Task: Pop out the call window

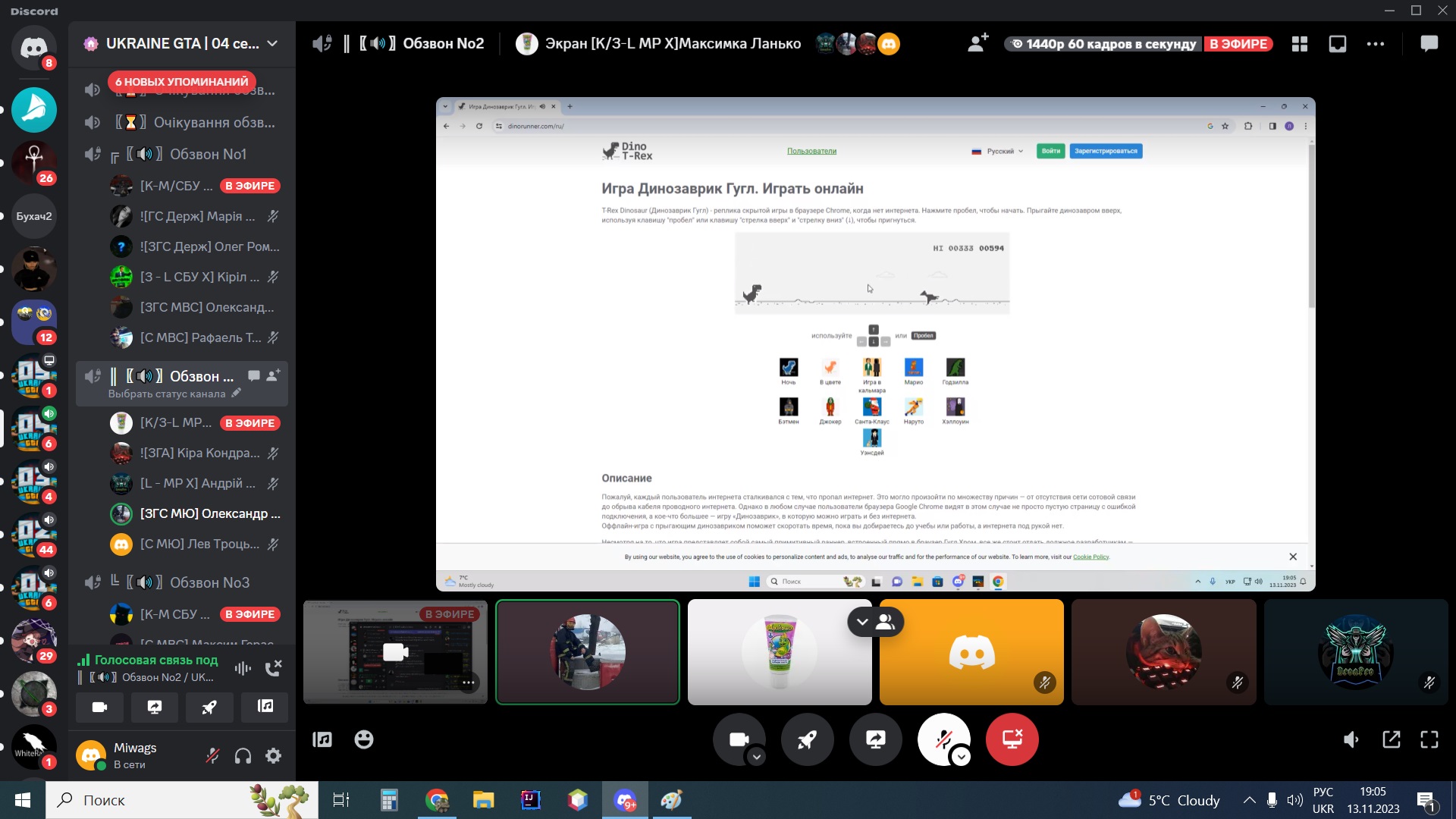Action: 1391,739
